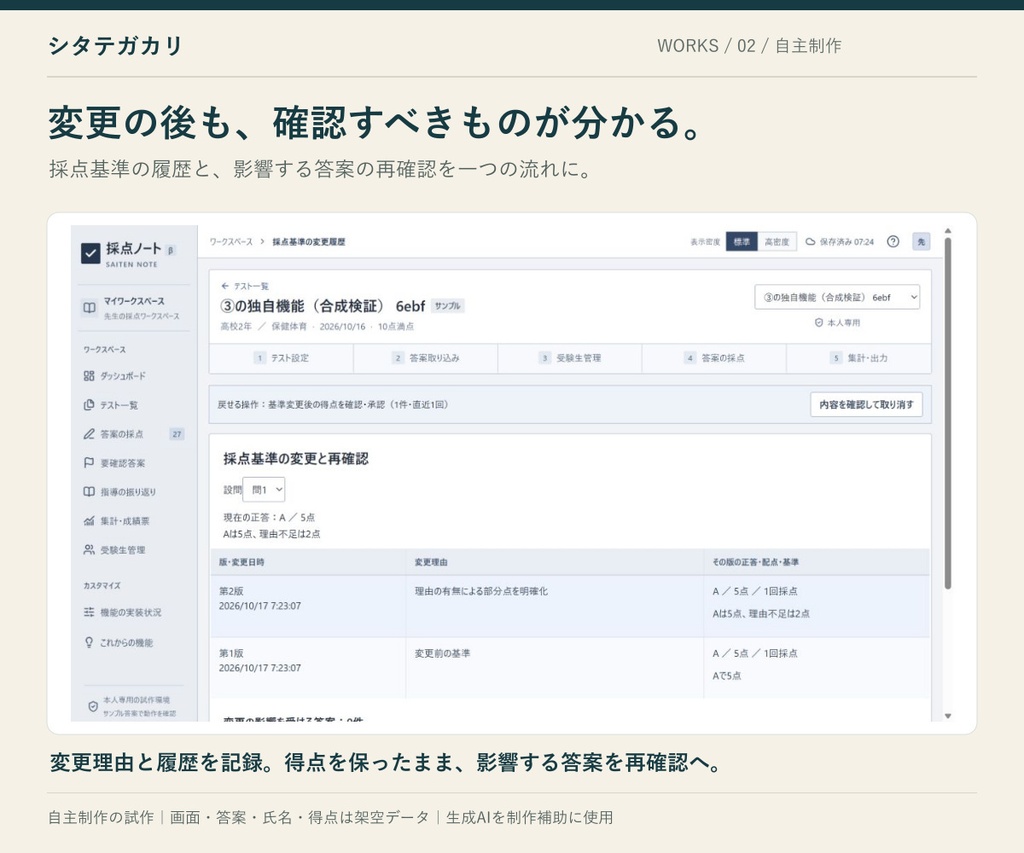This screenshot has height=853, width=1024.
Task: Click the breadcrumb chevron after ワークスペース
Action: tap(263, 242)
